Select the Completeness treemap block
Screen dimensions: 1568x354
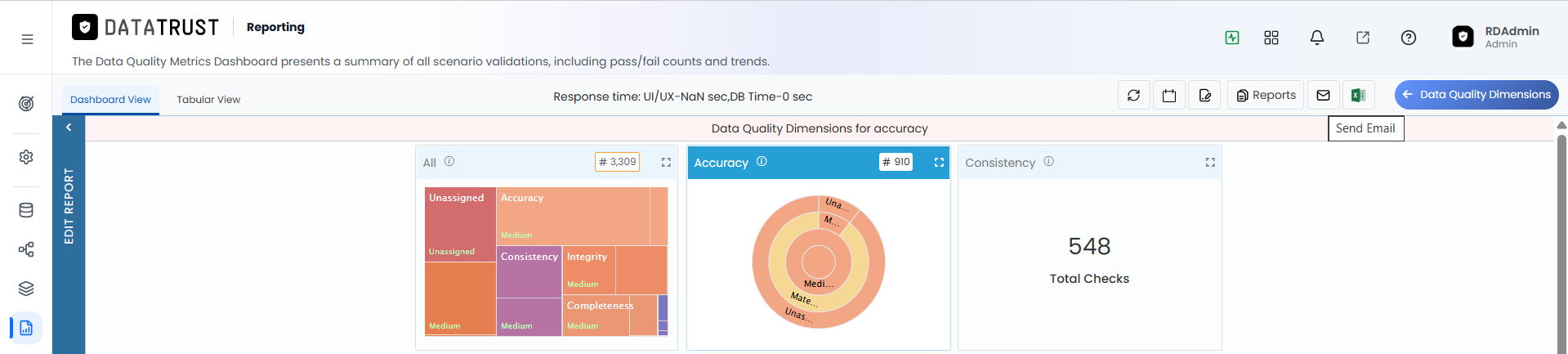pyautogui.click(x=596, y=315)
